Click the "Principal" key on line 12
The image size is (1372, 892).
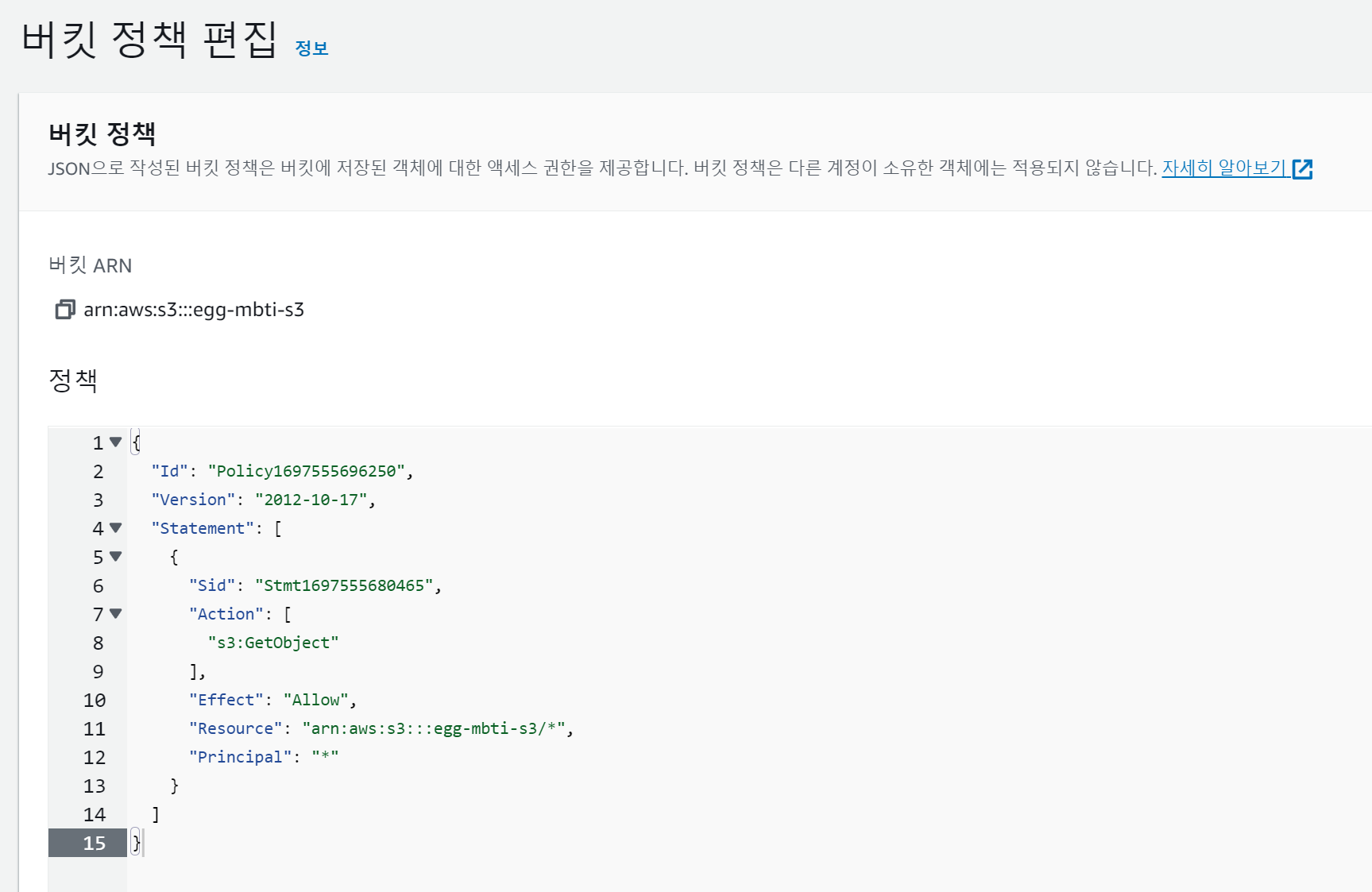[x=241, y=757]
